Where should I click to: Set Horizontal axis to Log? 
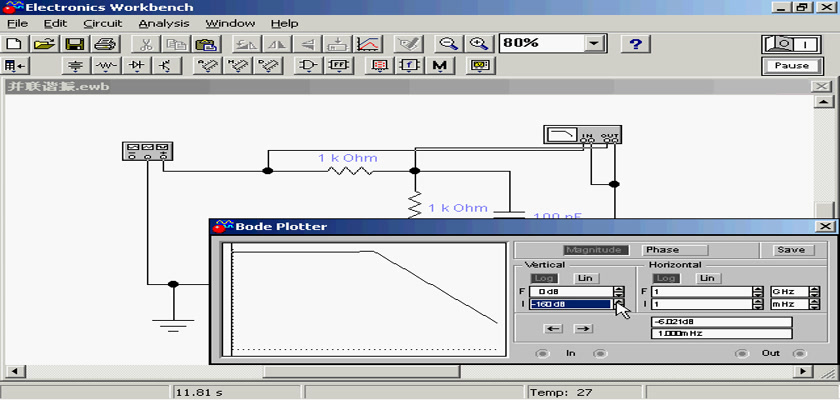[x=666, y=278]
